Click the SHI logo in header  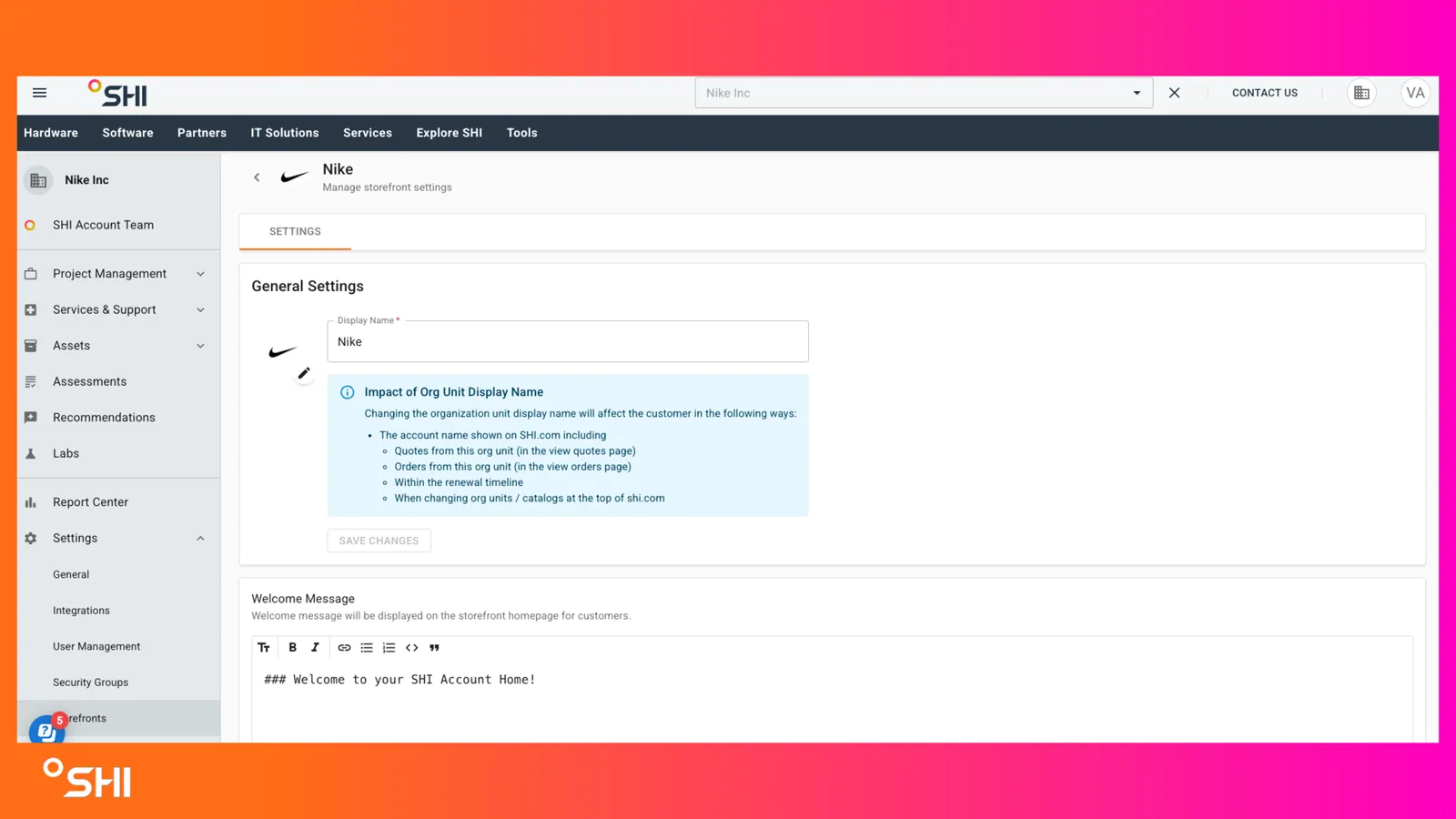coord(117,94)
